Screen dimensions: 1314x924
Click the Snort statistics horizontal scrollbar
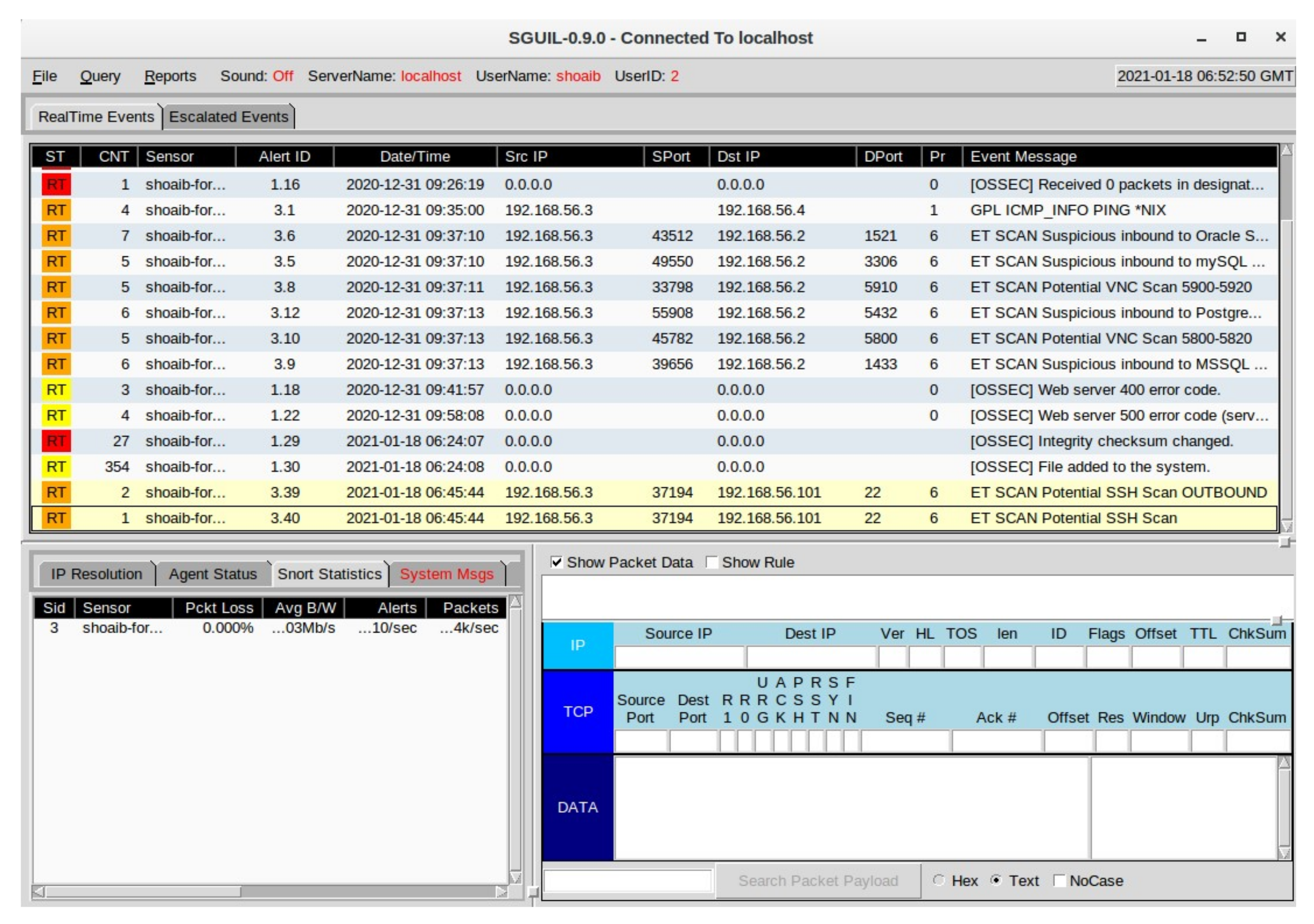point(143,892)
